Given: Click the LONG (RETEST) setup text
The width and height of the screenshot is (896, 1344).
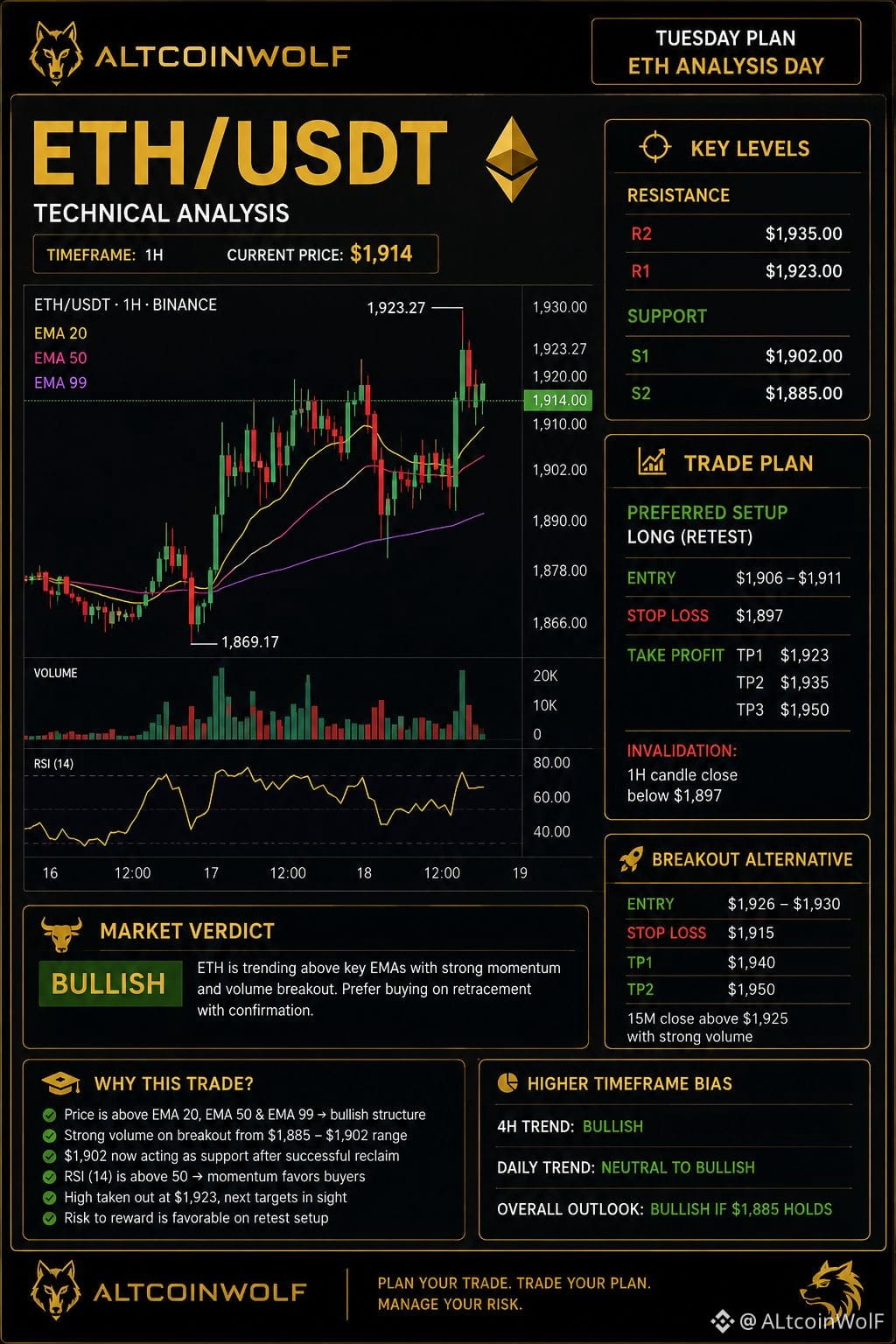Looking at the screenshot, I should (689, 537).
